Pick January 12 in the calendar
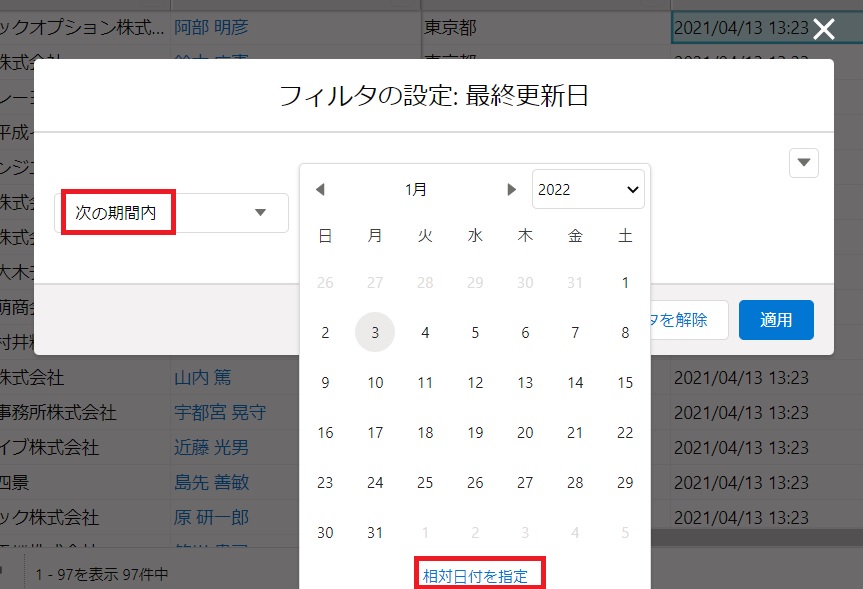This screenshot has width=863, height=589. pos(475,383)
